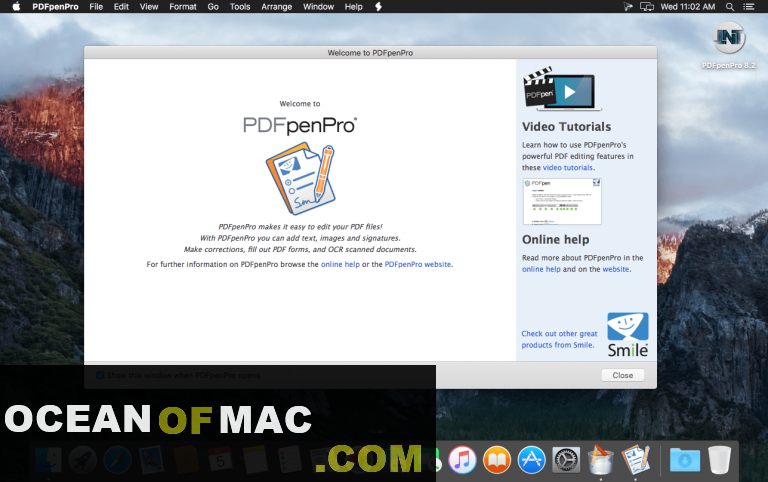Click the PDFpenPro document and pen logo

pyautogui.click(x=301, y=178)
